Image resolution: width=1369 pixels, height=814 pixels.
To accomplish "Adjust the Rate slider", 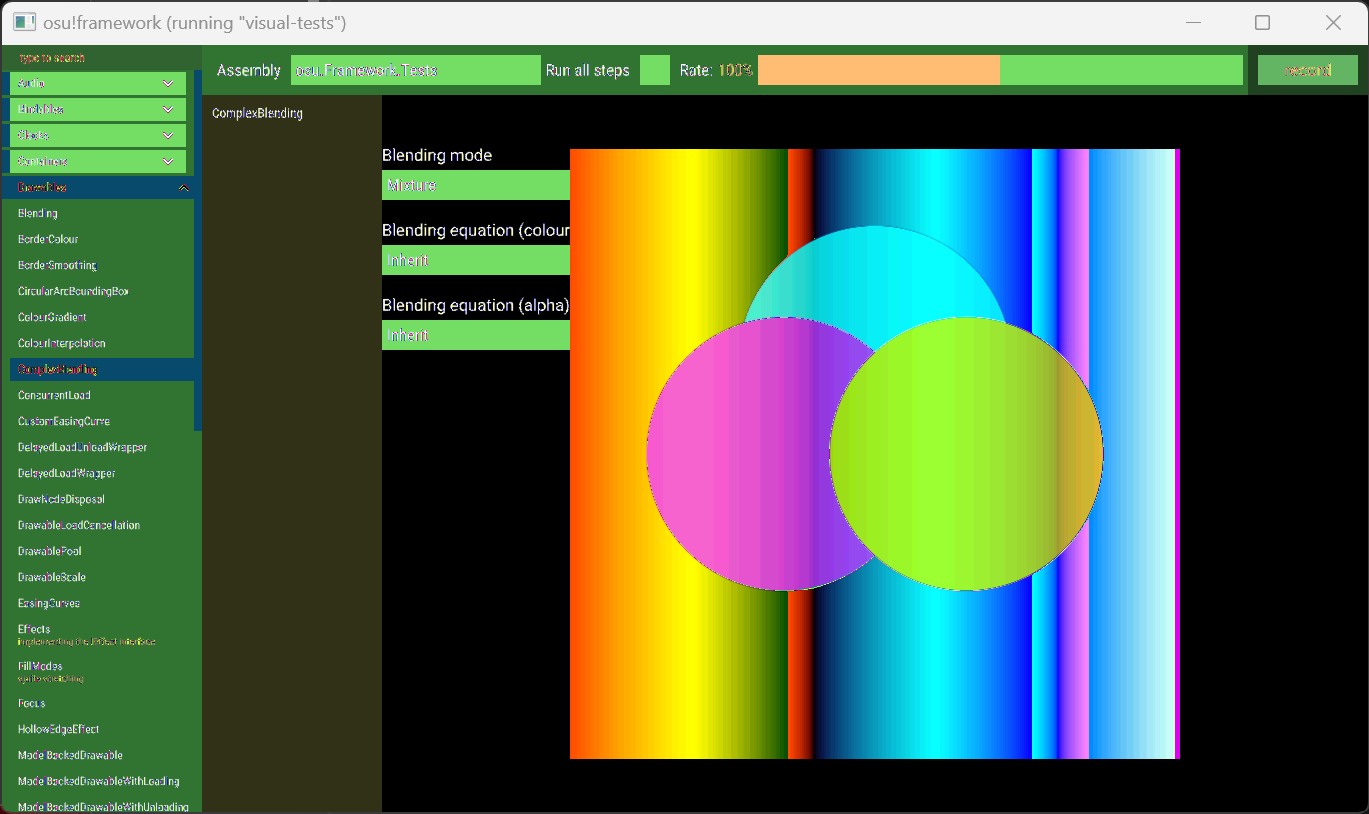I will pos(999,70).
